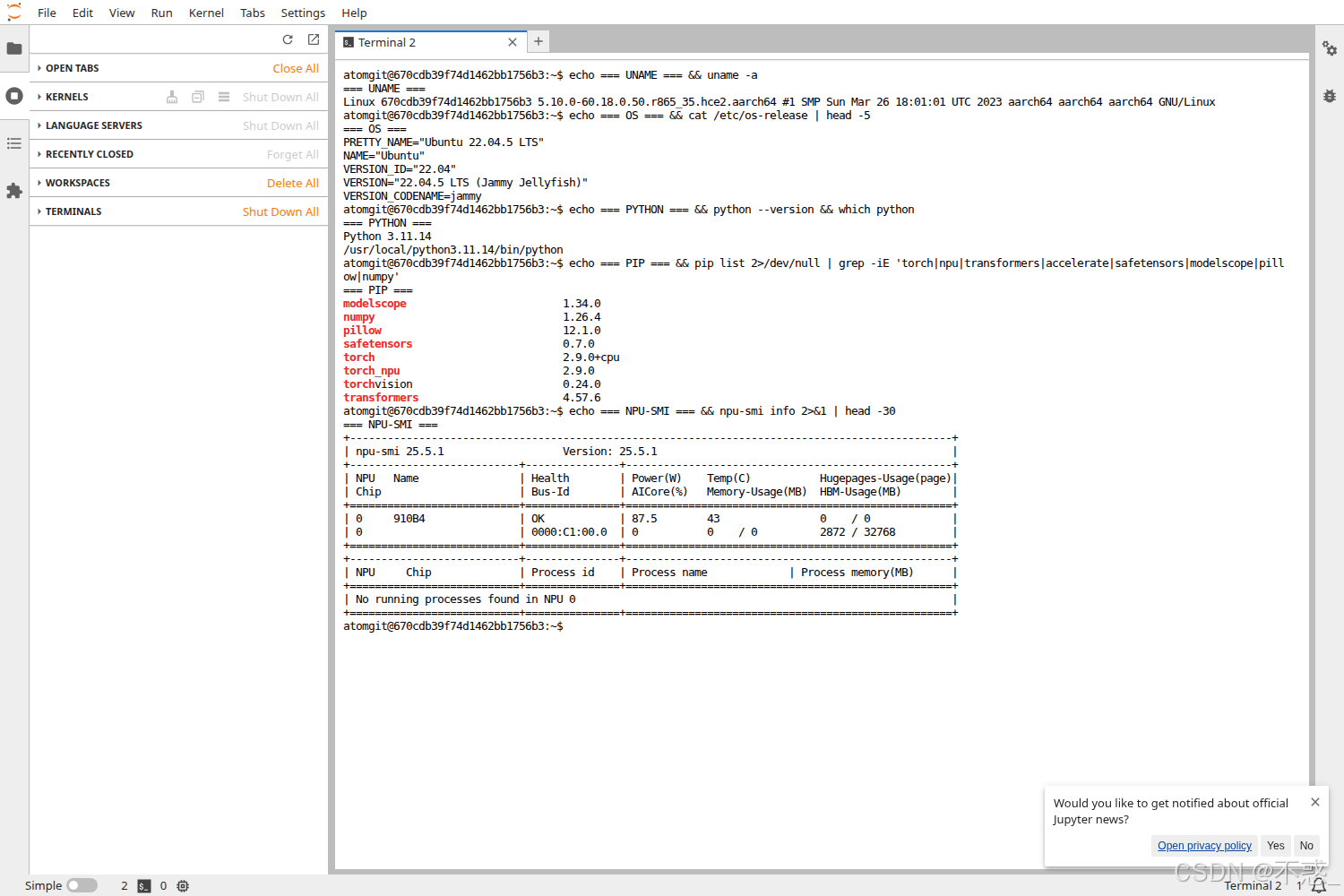
Task: Answer No to Jupyter news notification
Action: 1306,845
